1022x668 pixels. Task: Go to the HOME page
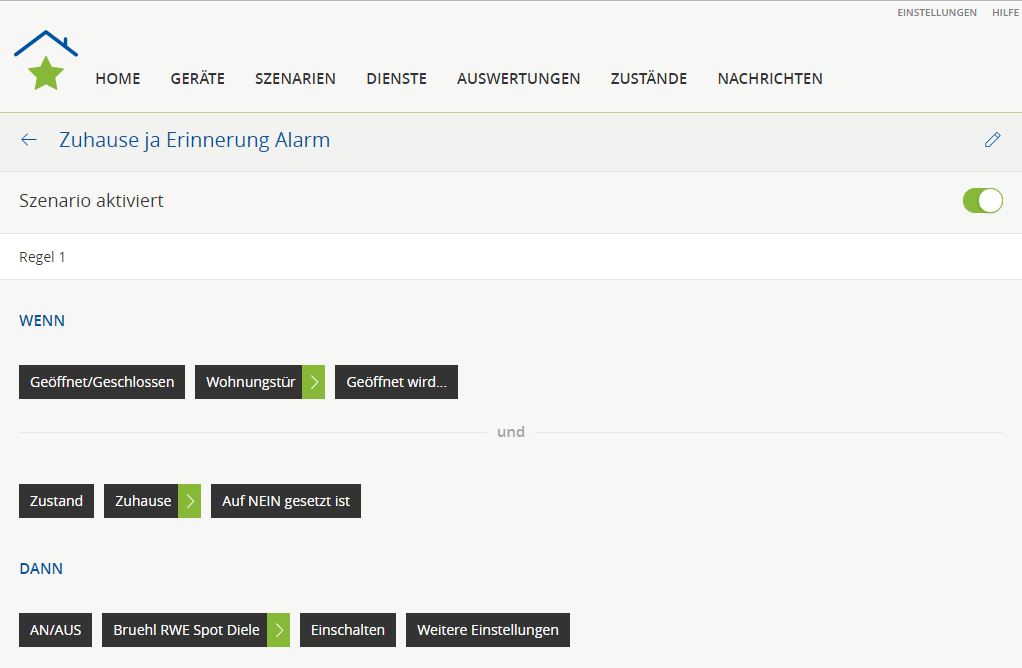pos(118,79)
